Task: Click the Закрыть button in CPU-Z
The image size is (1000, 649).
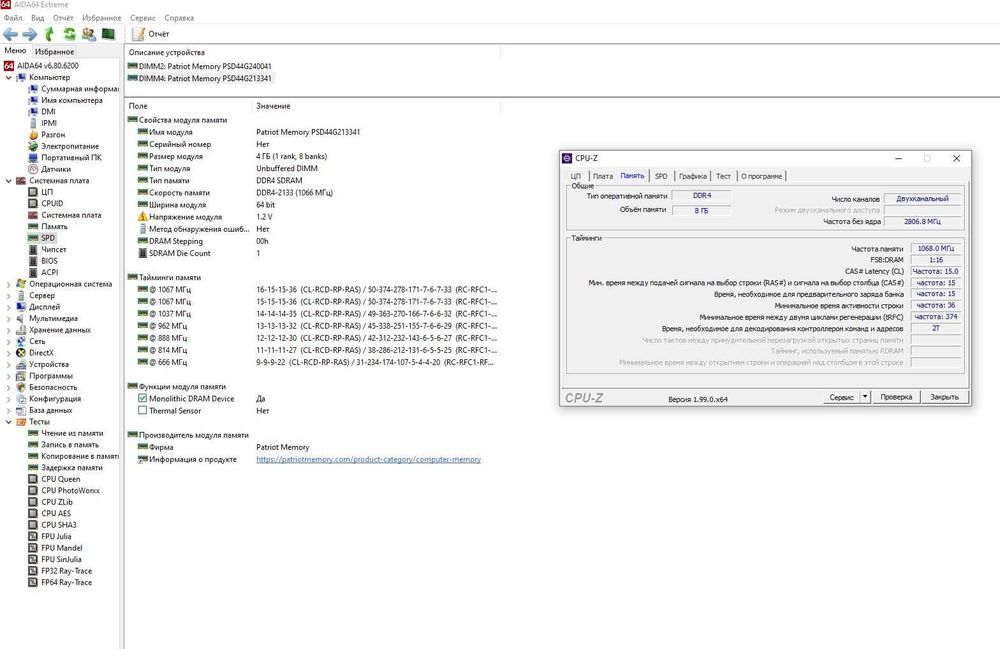Action: [945, 397]
